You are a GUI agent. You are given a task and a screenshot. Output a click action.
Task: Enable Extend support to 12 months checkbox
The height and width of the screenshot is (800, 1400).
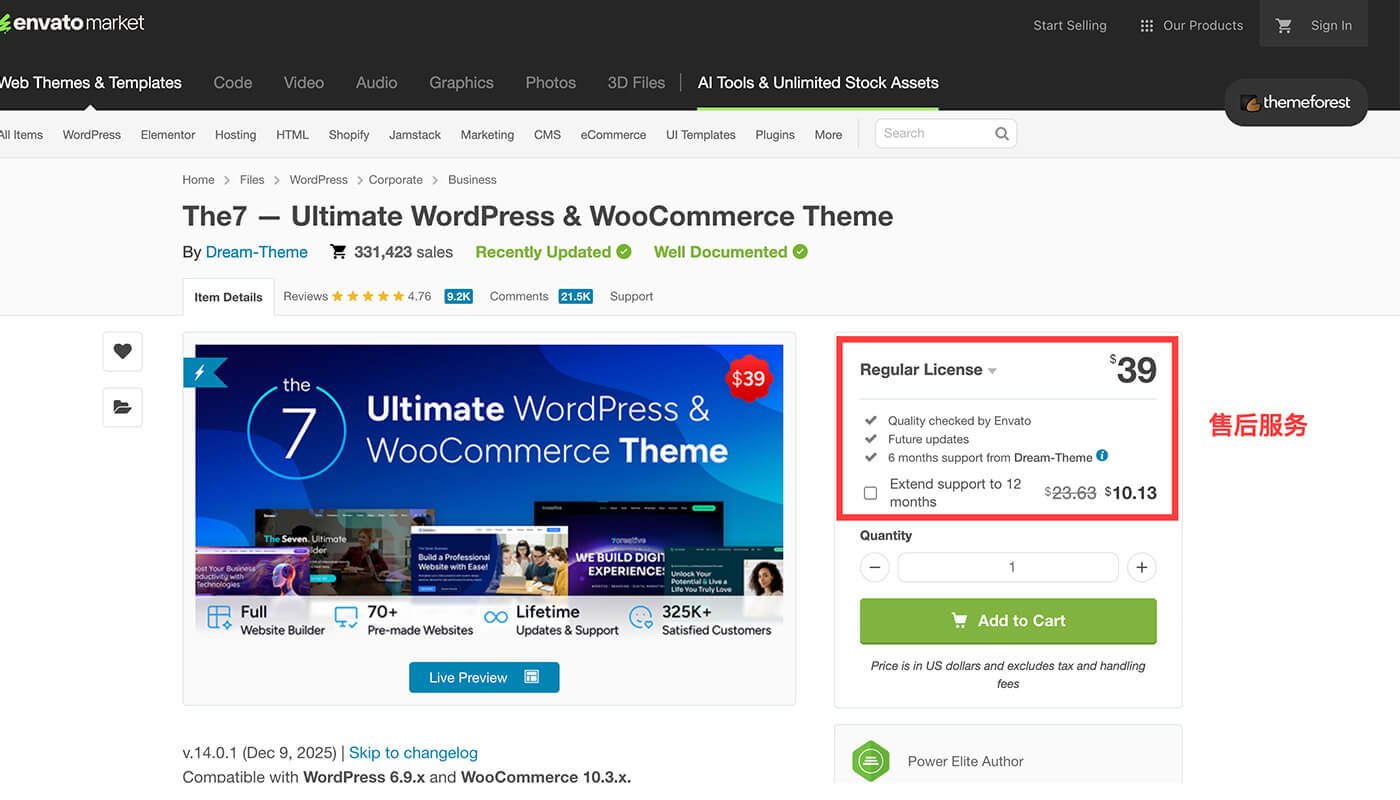(x=870, y=493)
